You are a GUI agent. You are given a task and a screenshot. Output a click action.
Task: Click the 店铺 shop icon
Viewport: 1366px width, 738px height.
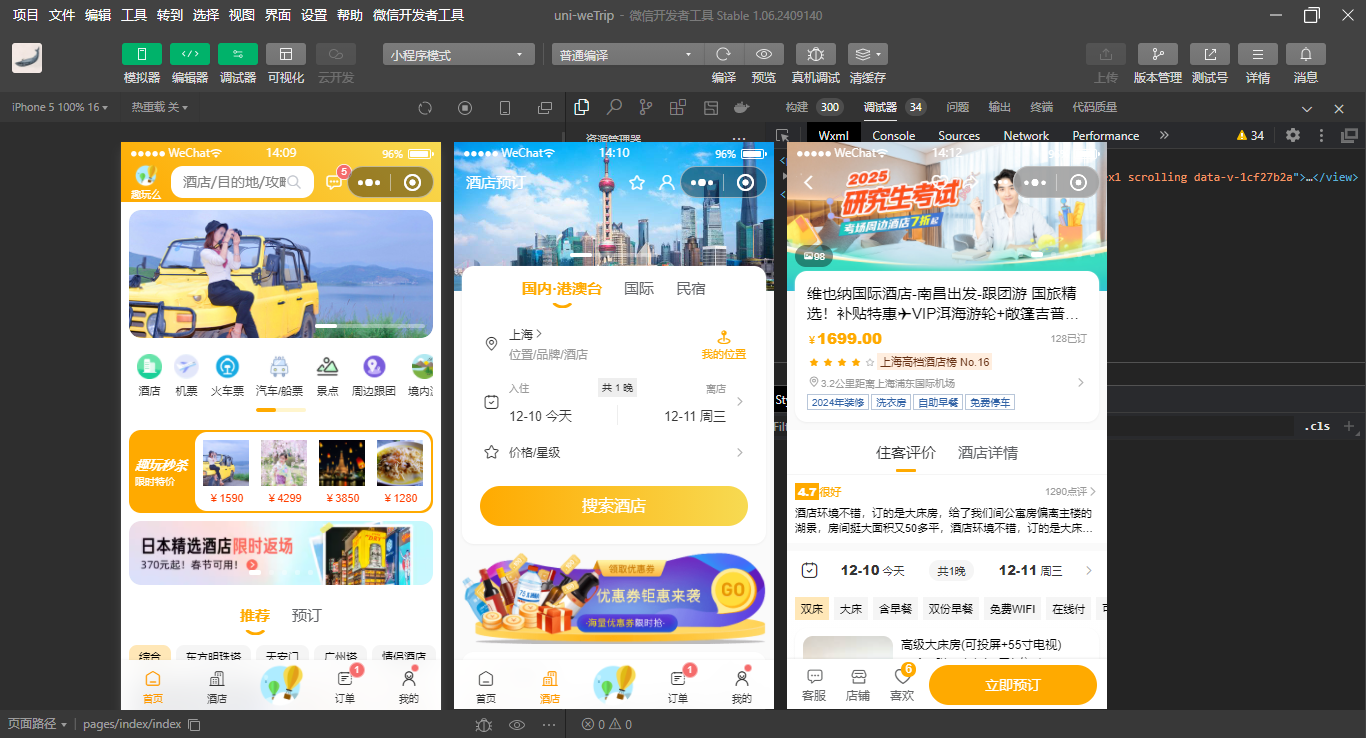click(858, 685)
